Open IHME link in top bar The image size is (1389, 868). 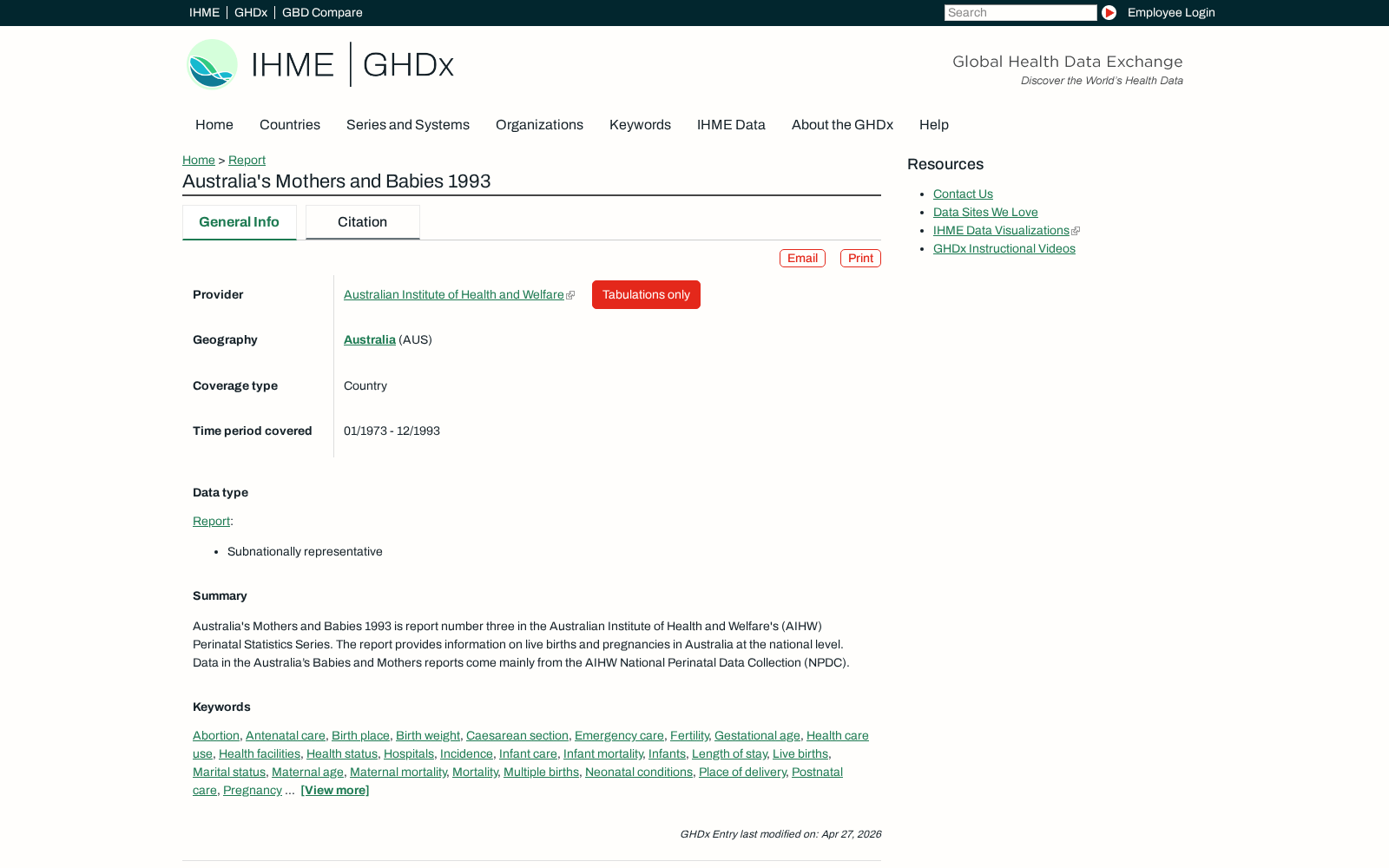click(204, 12)
